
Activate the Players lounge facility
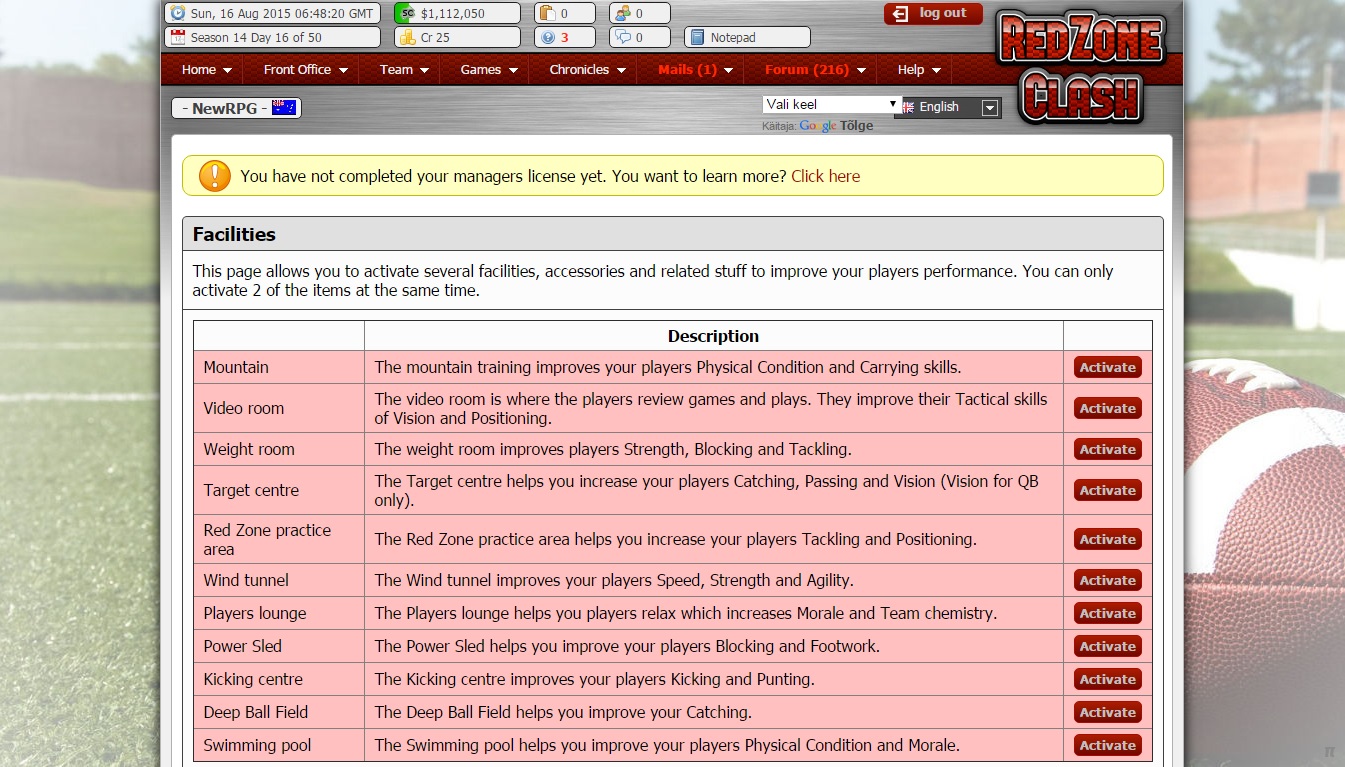point(1107,613)
